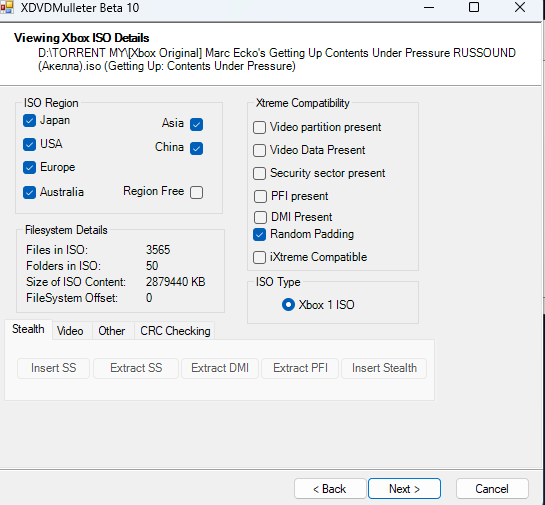Close the XDVDMulleter window

point(520,7)
